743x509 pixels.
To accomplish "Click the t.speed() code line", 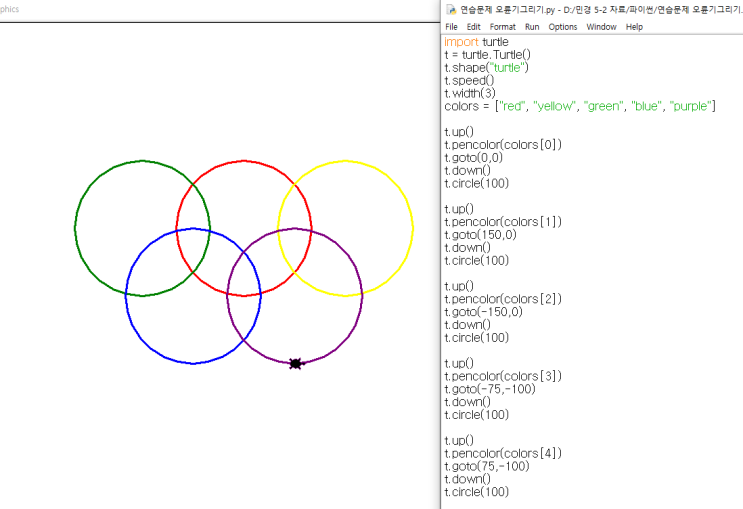I will point(469,80).
